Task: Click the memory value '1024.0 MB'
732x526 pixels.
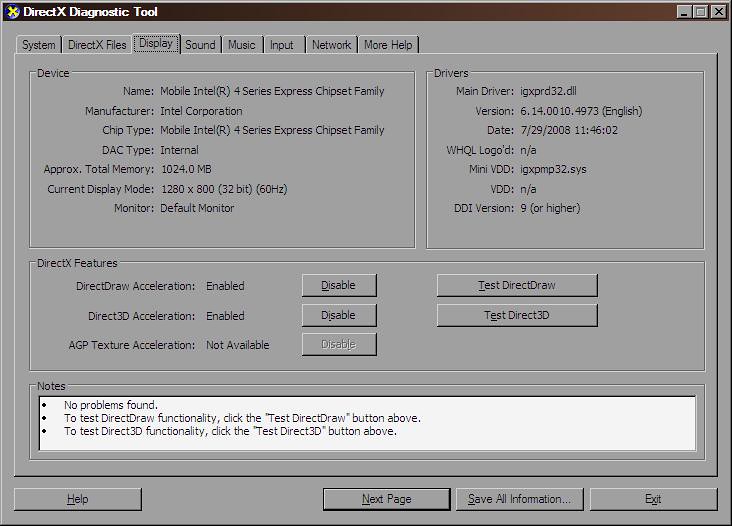Action: click(186, 169)
